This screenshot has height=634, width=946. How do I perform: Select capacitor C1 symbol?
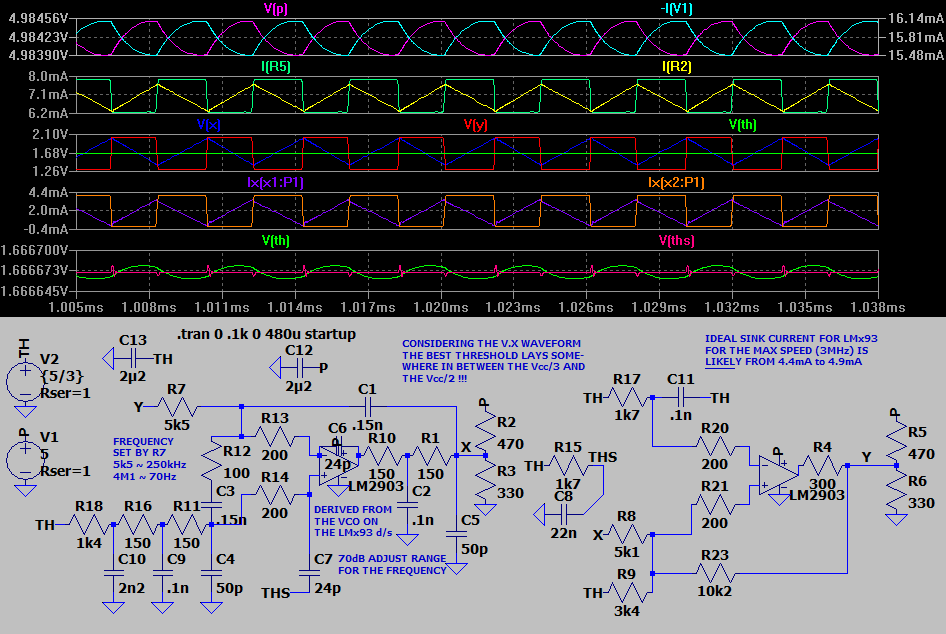(x=368, y=407)
